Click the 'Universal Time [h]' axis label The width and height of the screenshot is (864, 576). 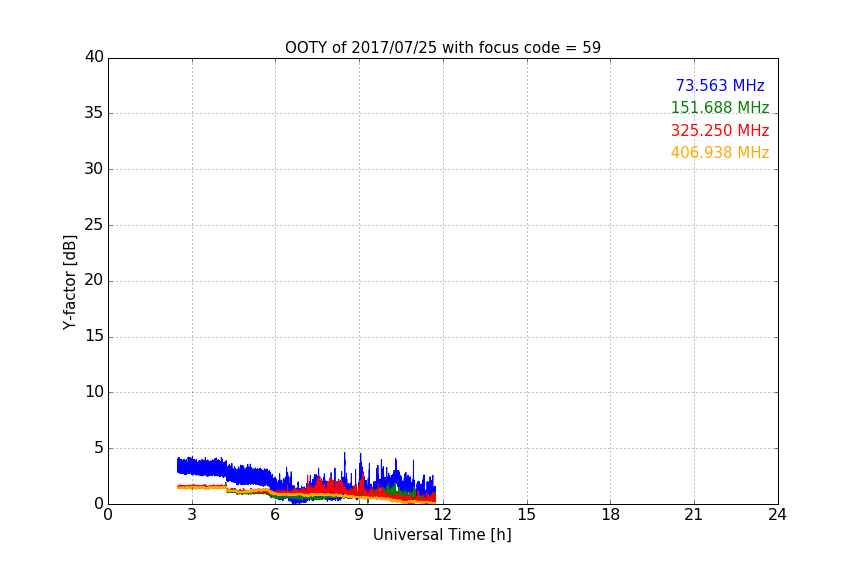tap(442, 535)
